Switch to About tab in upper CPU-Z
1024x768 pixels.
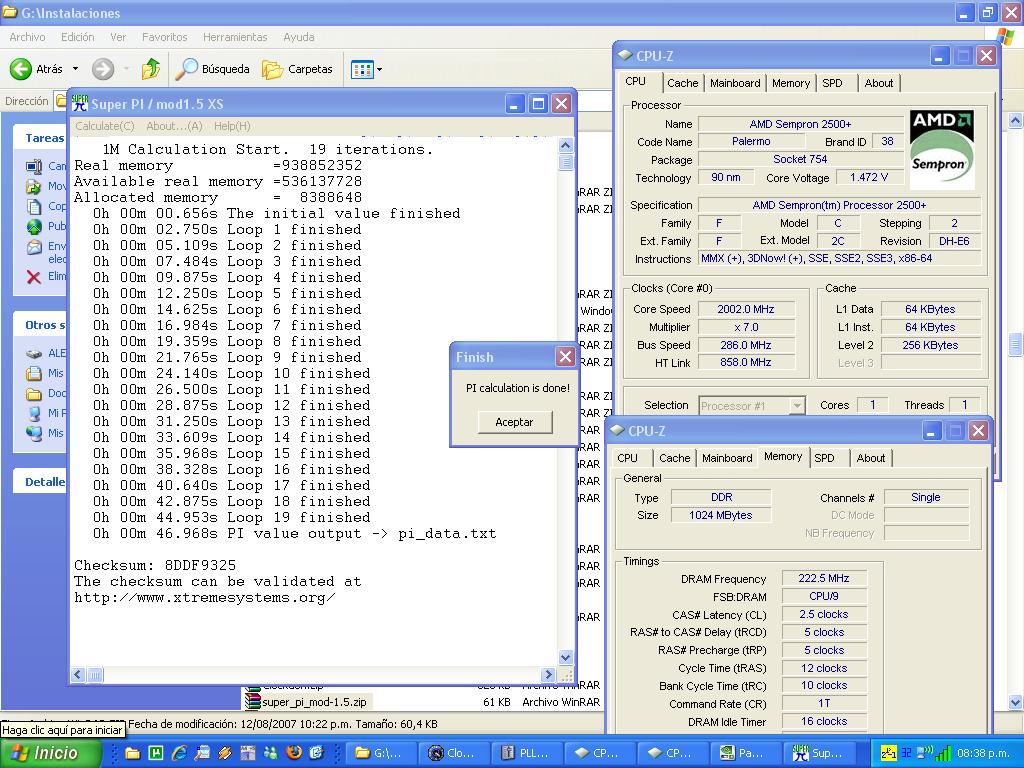[x=878, y=83]
